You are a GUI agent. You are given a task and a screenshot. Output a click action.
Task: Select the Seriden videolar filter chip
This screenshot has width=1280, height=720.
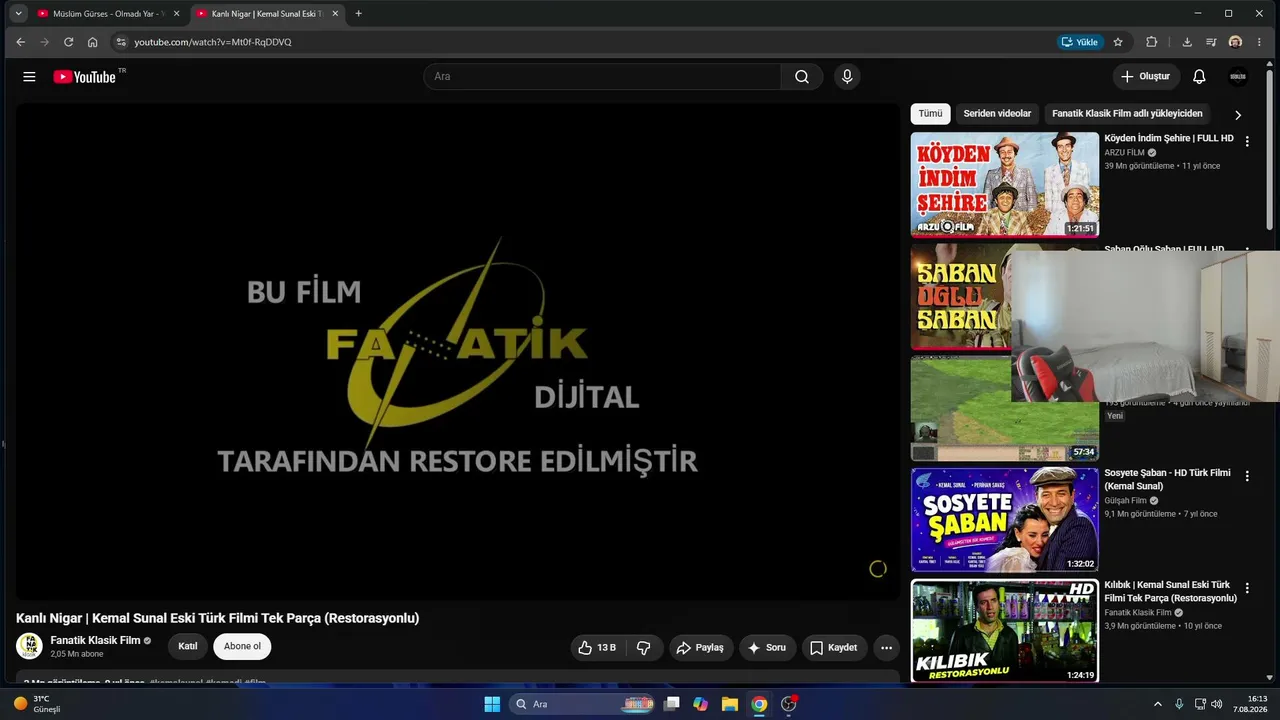[997, 114]
